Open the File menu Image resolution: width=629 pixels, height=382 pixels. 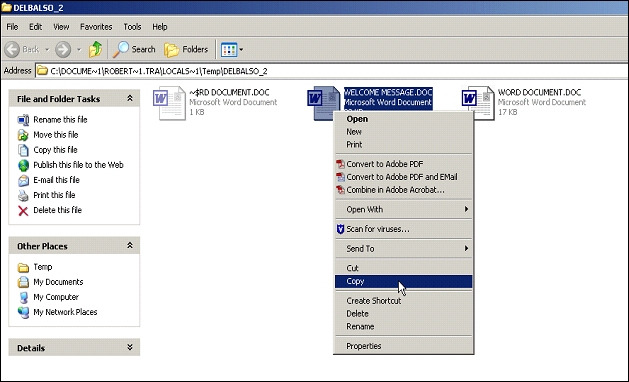click(12, 27)
